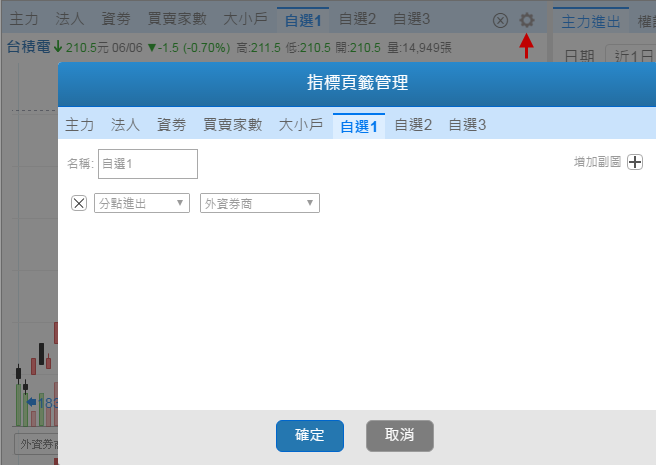Select the 買賣家數 tab in the dialog
This screenshot has height=465, width=656.
click(x=233, y=125)
